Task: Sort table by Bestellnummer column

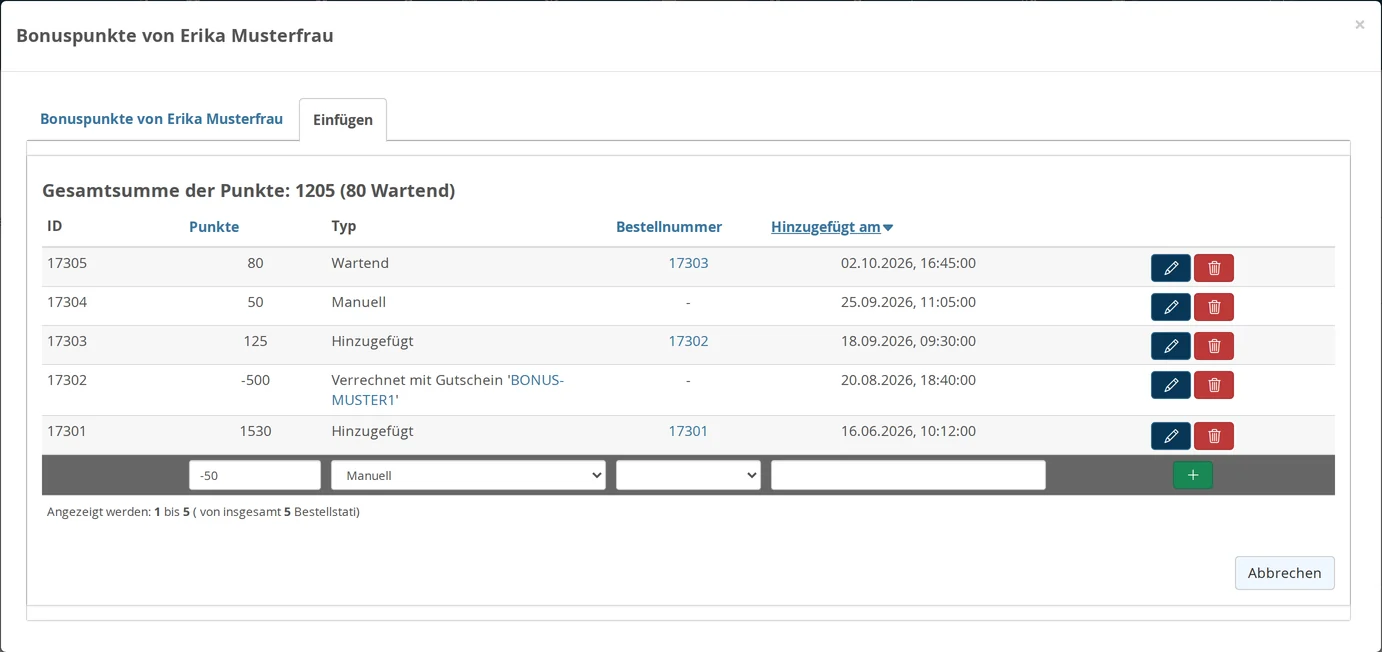Action: point(669,227)
